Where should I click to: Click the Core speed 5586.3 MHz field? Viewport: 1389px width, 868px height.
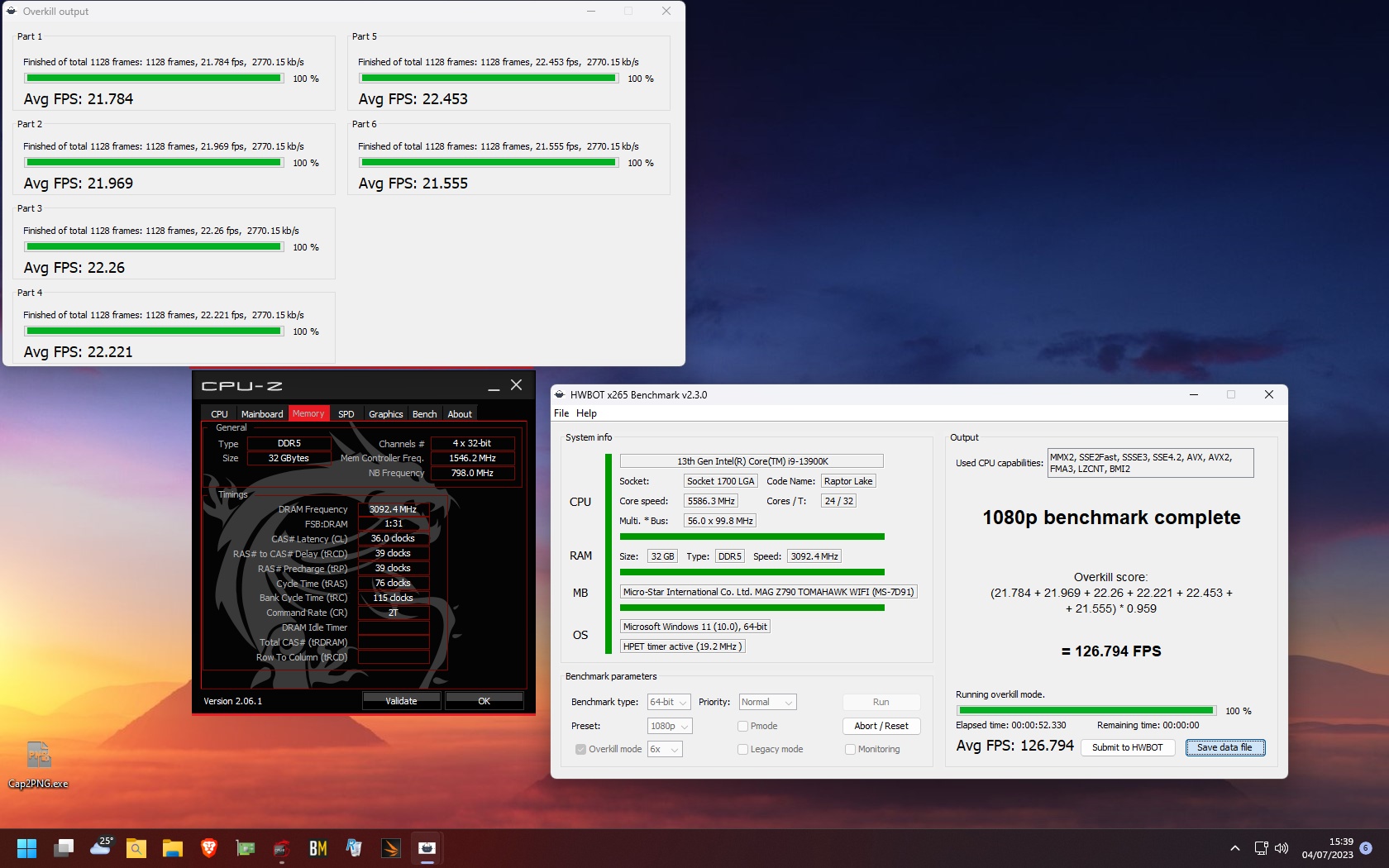pos(711,501)
